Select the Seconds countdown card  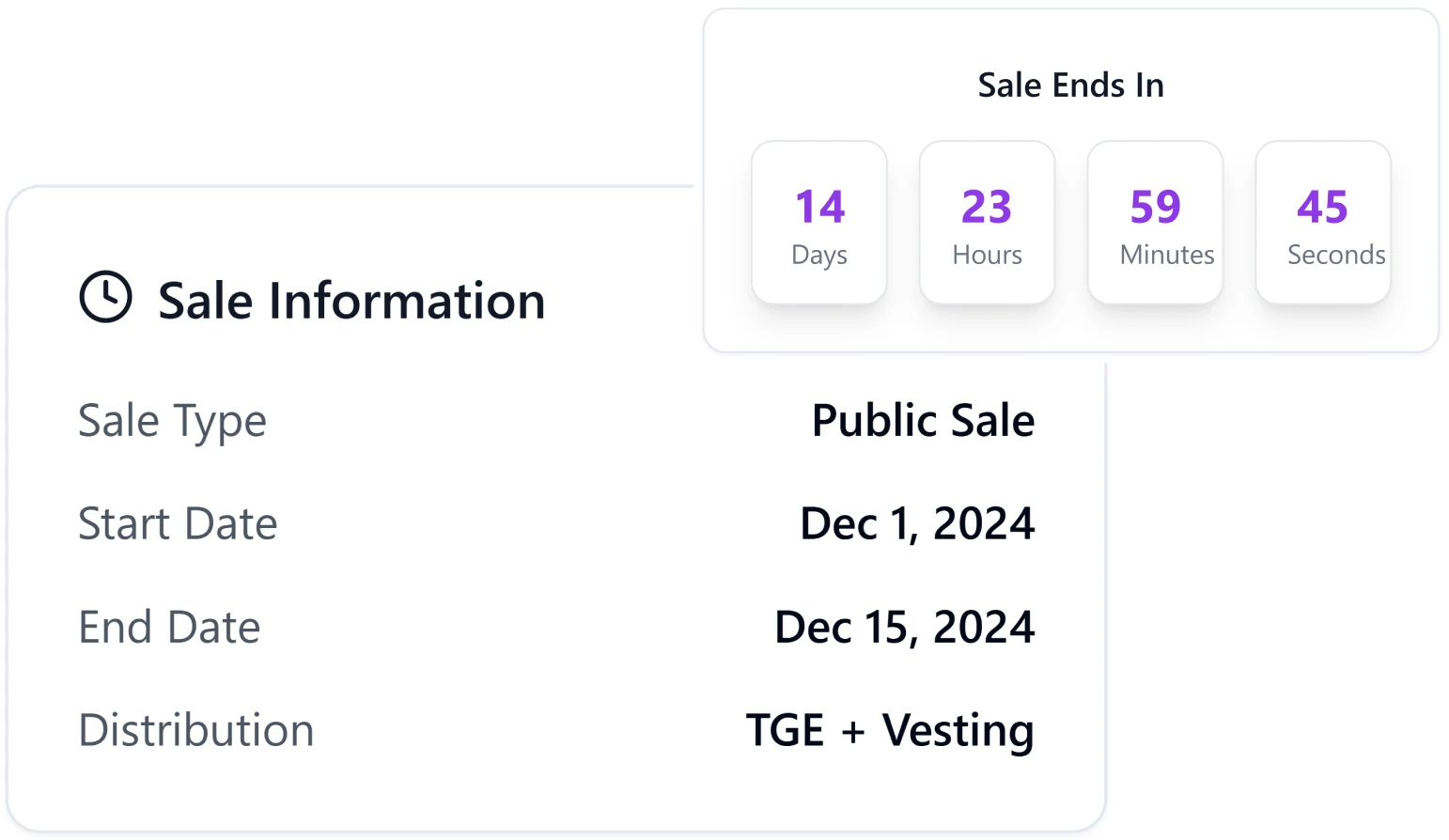[1322, 222]
